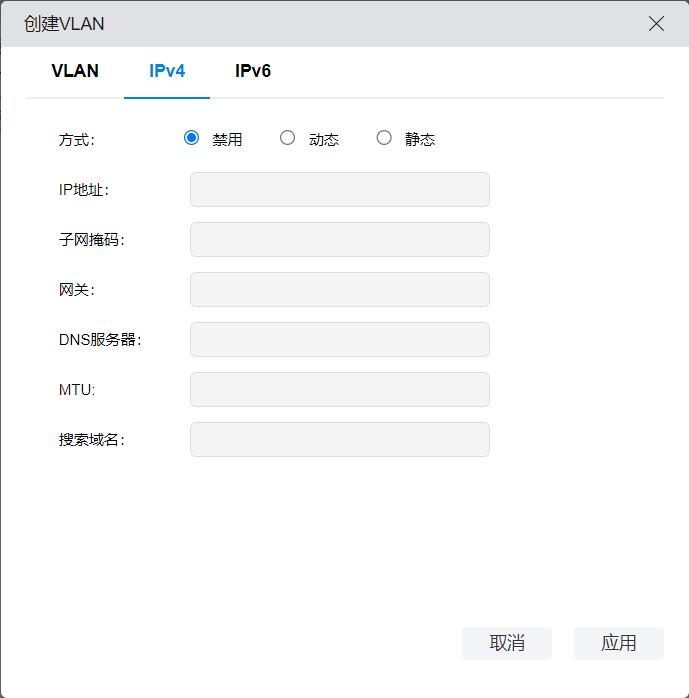This screenshot has height=698, width=689.
Task: Click the DNS服务器 field label
Action: click(100, 339)
